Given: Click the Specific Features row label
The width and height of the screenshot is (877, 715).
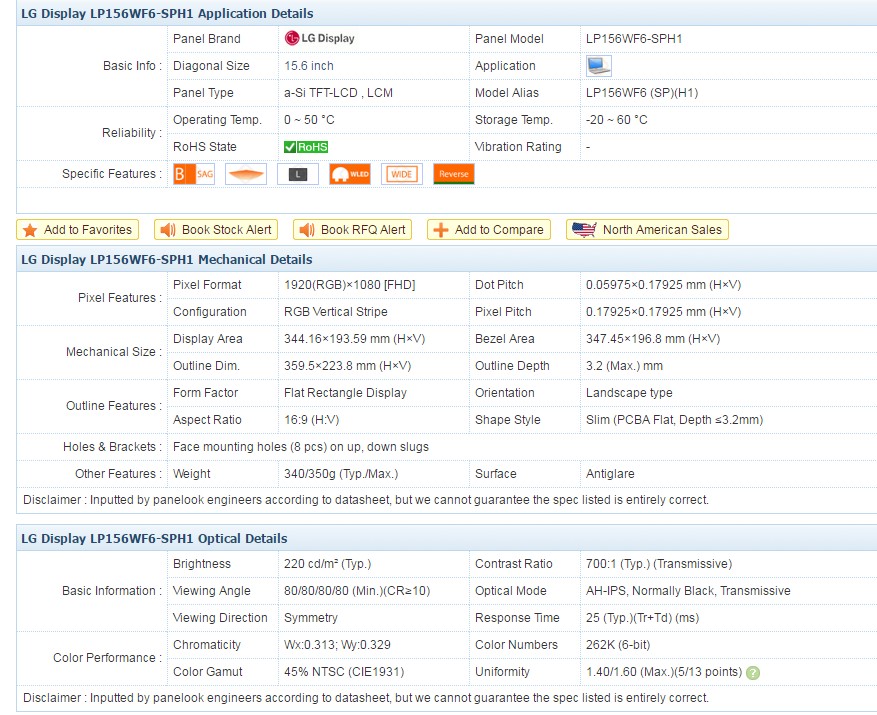Looking at the screenshot, I should pyautogui.click(x=112, y=174).
